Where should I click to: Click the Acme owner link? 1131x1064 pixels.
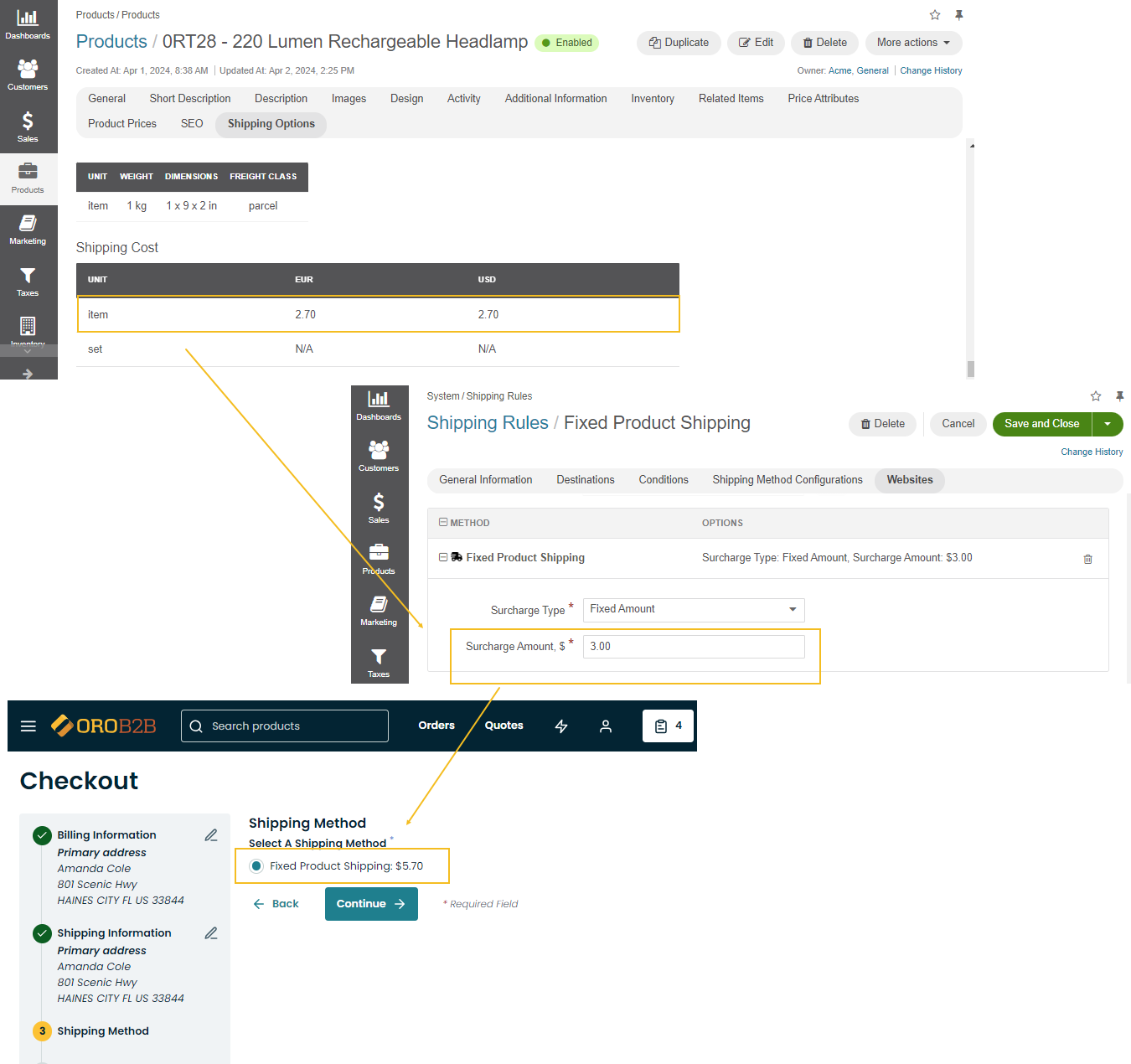(x=839, y=71)
